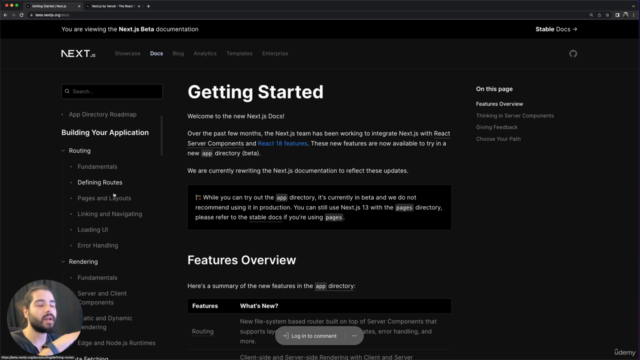Collapse the Routing section chevron

(x=63, y=151)
